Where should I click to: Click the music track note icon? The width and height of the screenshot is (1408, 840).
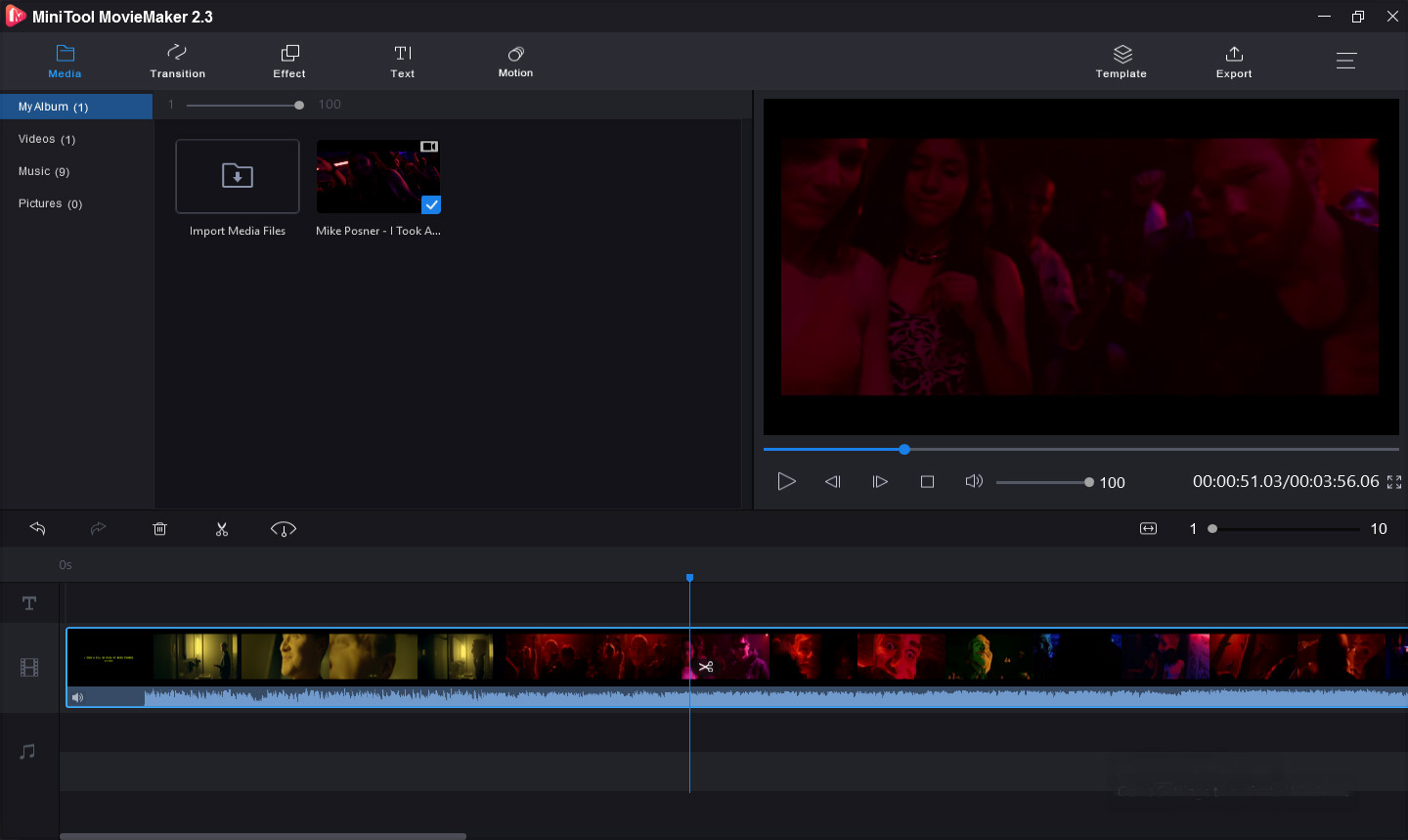28,751
